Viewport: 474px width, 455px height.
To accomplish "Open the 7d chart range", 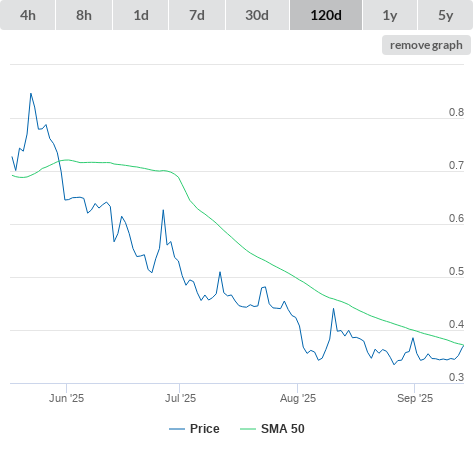I will pyautogui.click(x=197, y=15).
